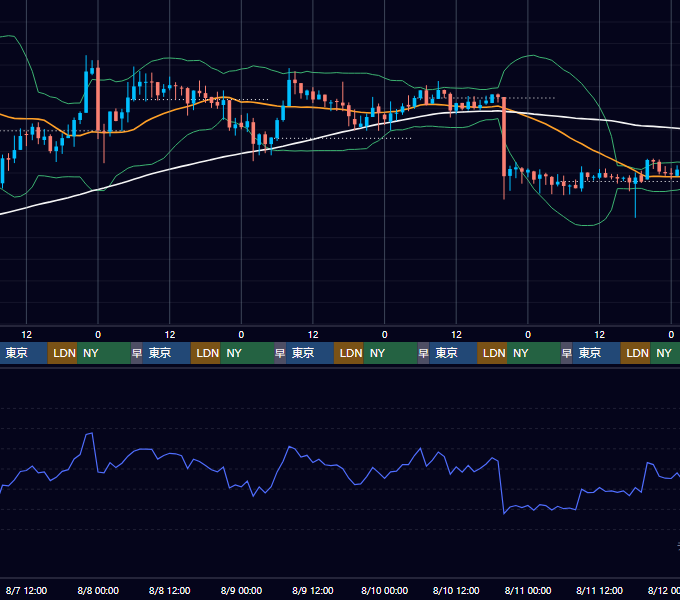Image resolution: width=680 pixels, height=600 pixels.
Task: Click the 8/9 00:00 time axis label
Action: tap(241, 590)
